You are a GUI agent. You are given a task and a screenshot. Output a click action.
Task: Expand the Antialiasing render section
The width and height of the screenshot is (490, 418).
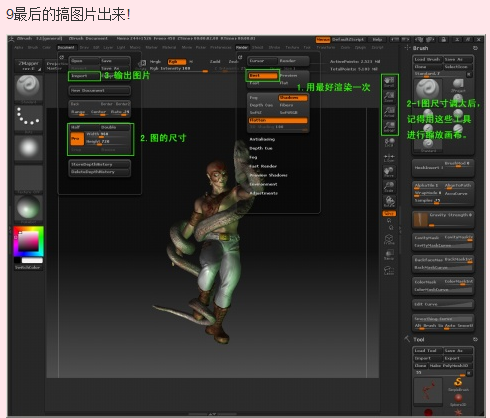[262, 139]
